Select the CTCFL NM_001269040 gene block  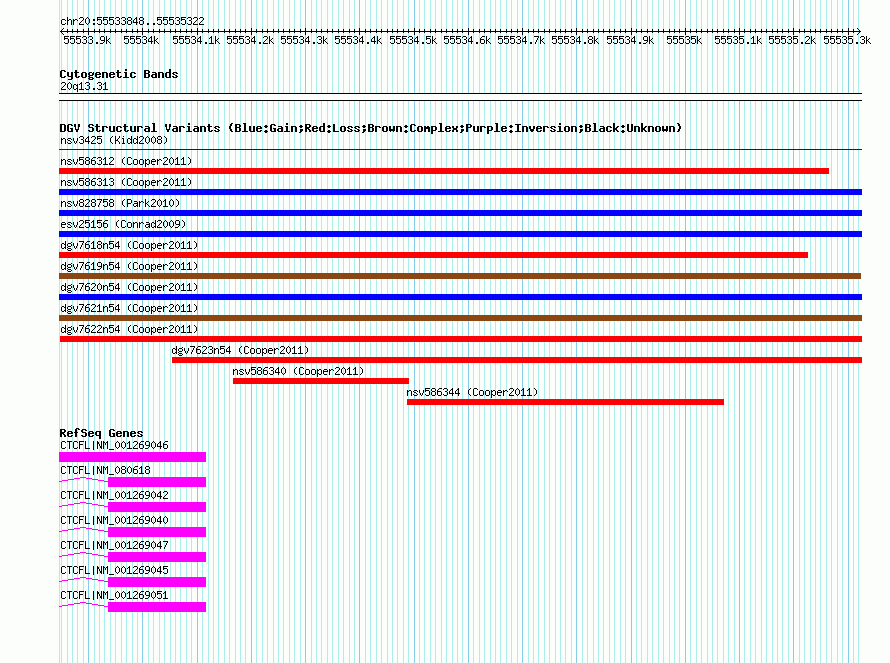[157, 532]
